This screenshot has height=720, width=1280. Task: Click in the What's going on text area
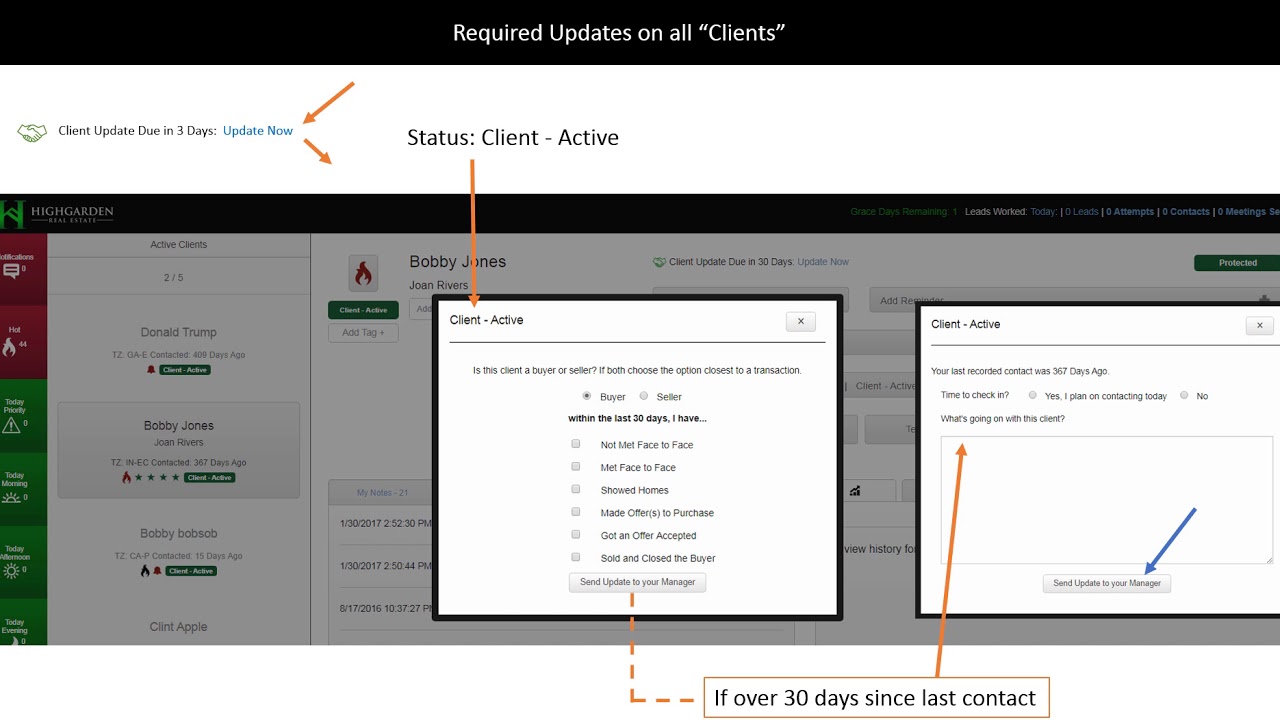coord(1107,500)
